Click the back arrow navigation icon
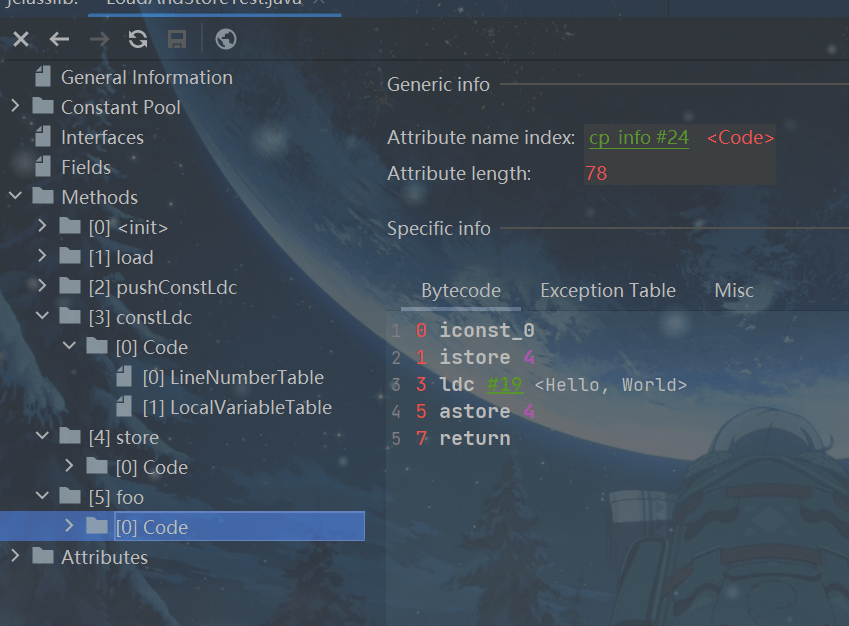This screenshot has width=849, height=626. point(60,40)
